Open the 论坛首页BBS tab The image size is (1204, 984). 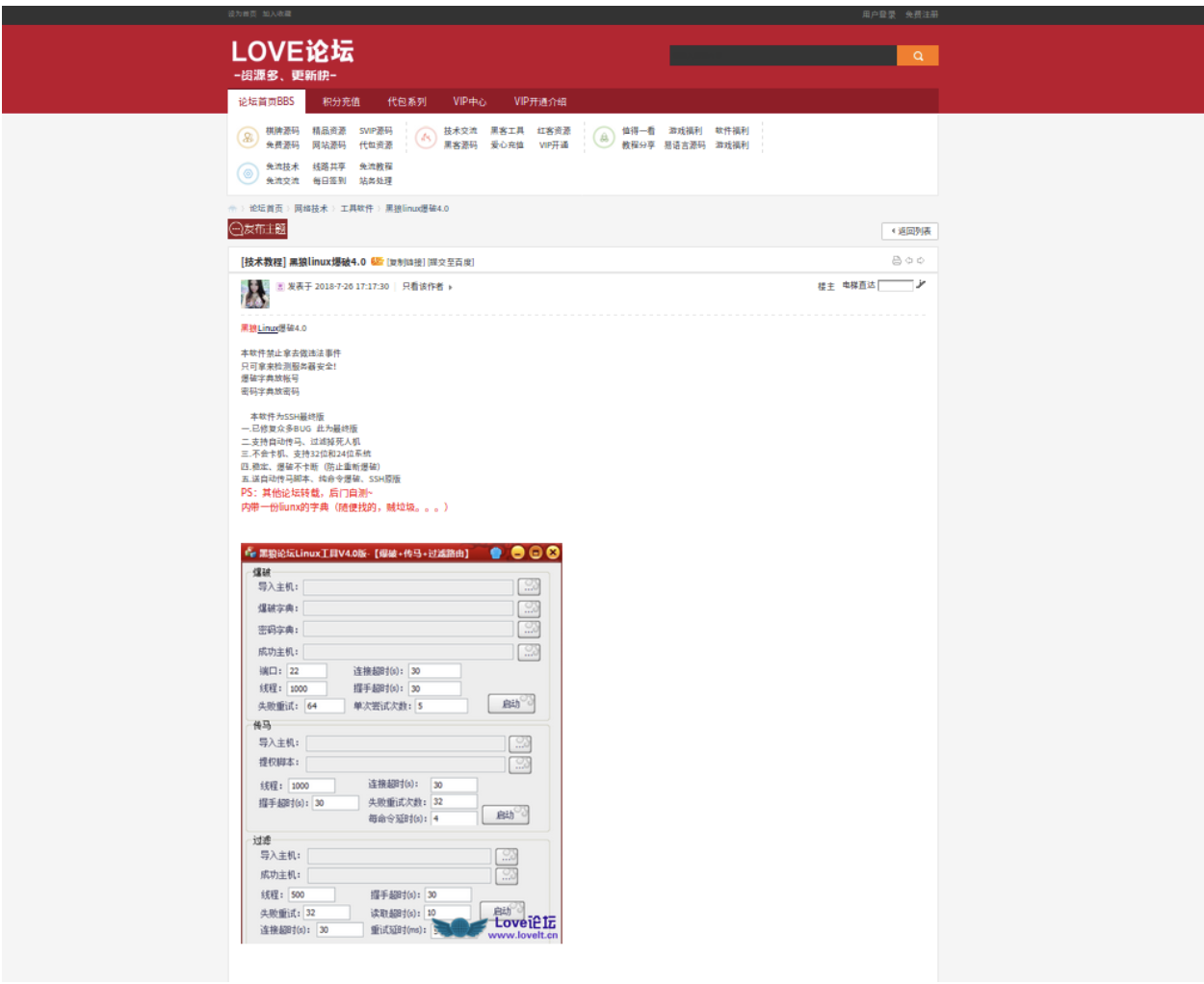click(267, 101)
